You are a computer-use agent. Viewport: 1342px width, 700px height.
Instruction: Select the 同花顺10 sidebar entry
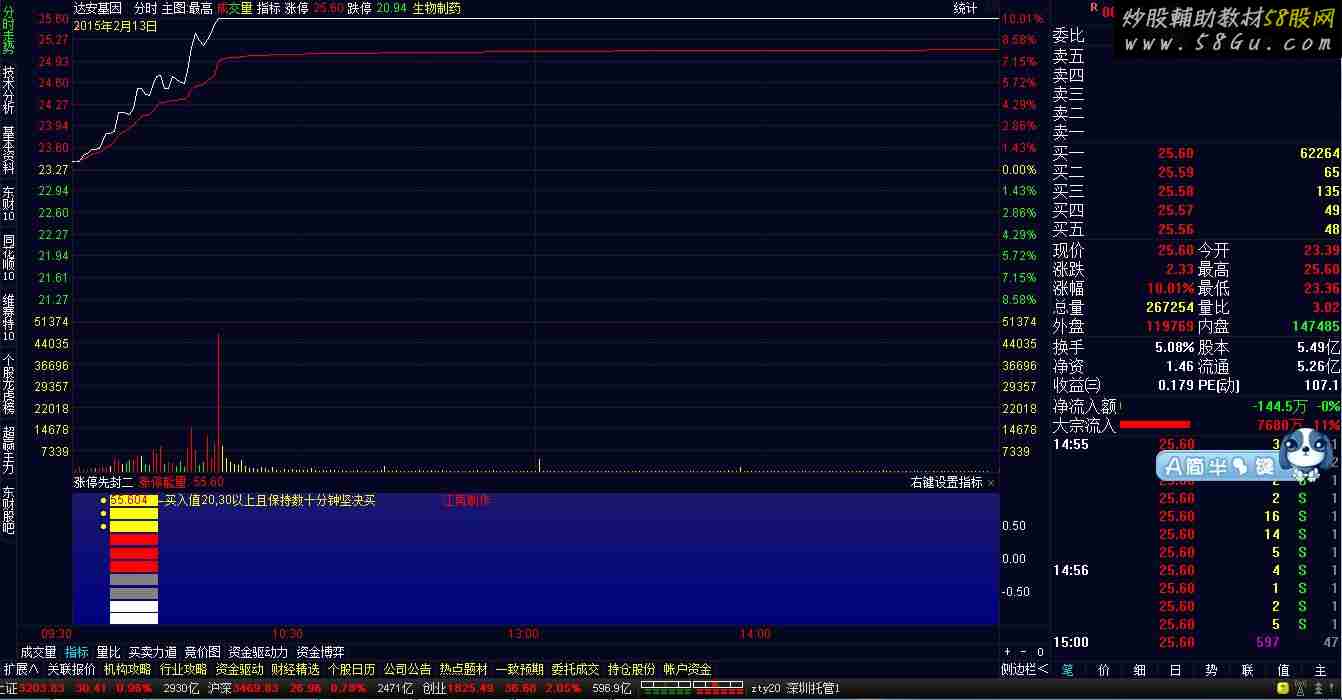8,258
